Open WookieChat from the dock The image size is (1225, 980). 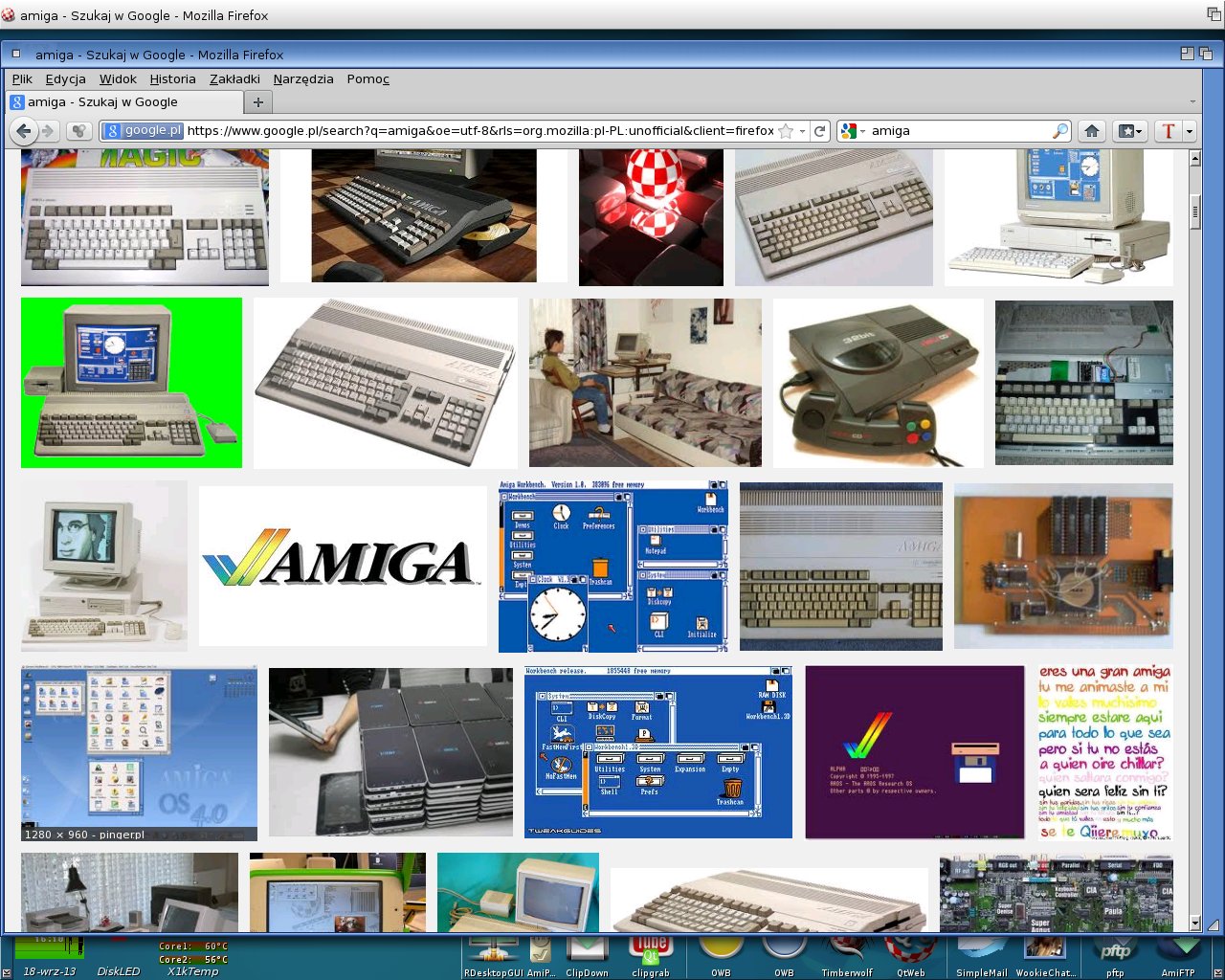(x=1045, y=955)
